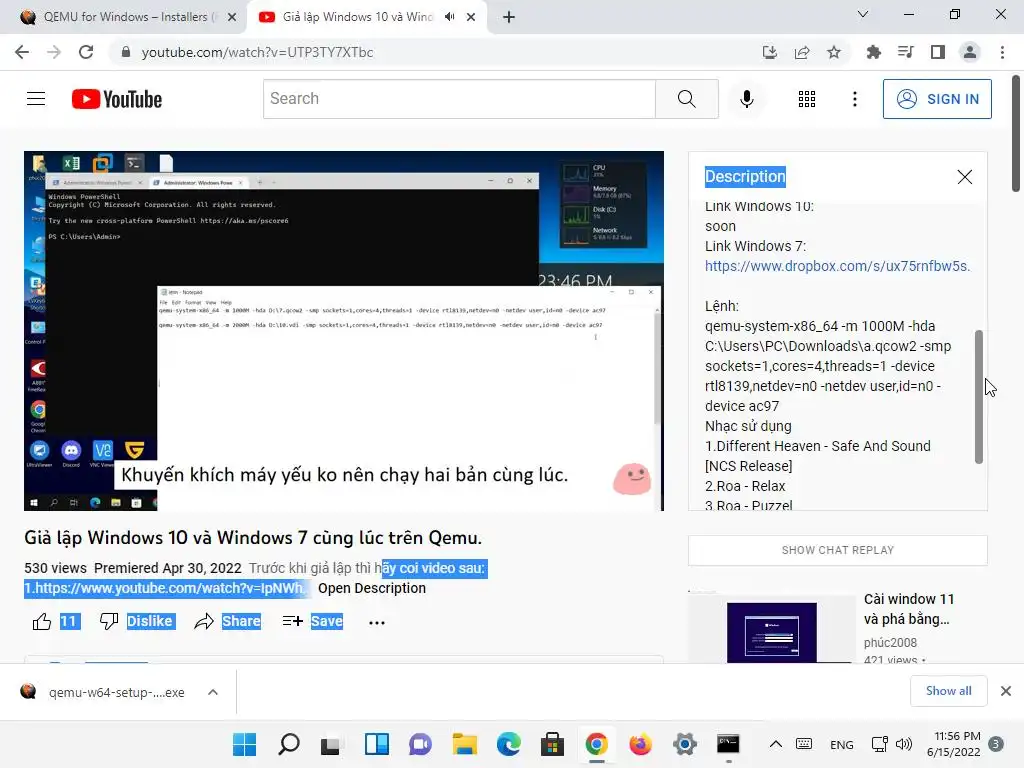This screenshot has width=1024, height=768.
Task: Expand the tab search chevron
Action: coord(863,14)
